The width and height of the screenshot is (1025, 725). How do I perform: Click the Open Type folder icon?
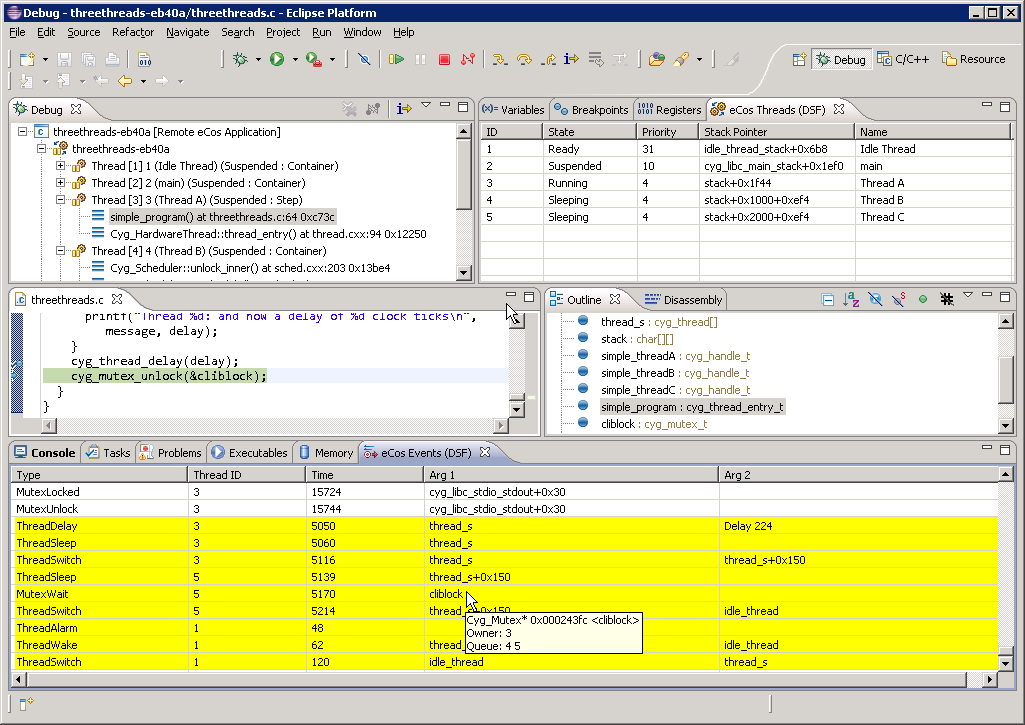656,59
